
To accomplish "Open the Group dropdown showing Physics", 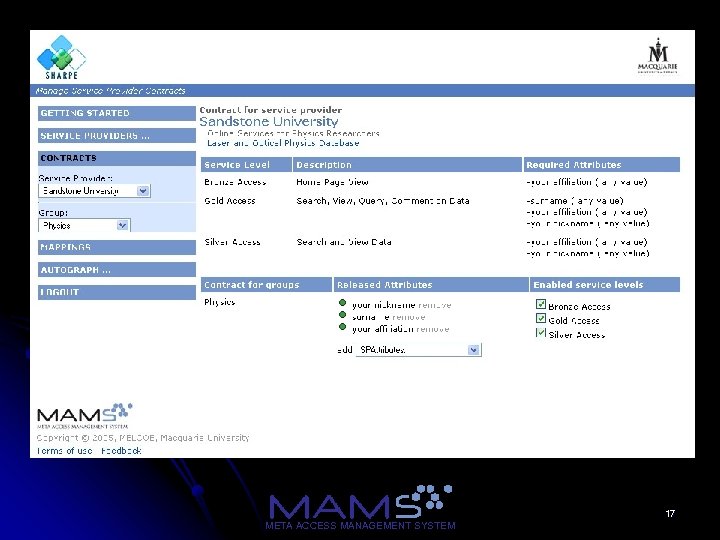I will [84, 225].
